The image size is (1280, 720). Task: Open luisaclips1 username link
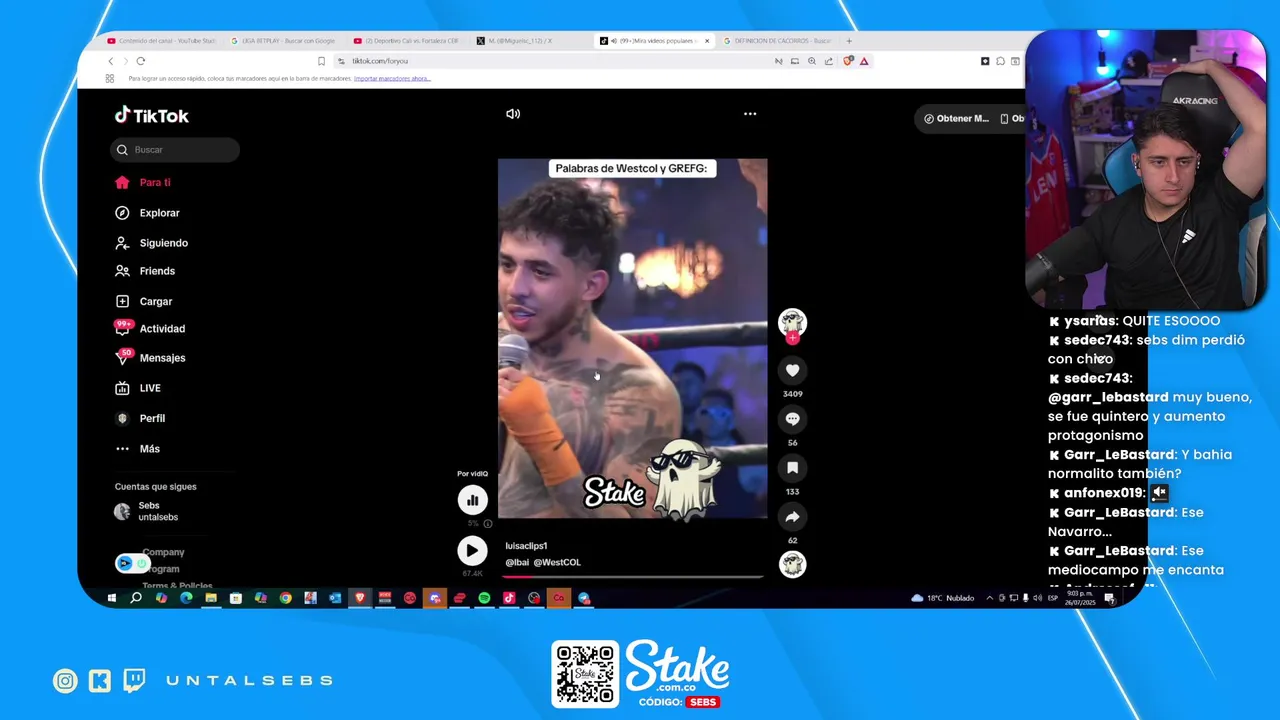click(x=526, y=546)
